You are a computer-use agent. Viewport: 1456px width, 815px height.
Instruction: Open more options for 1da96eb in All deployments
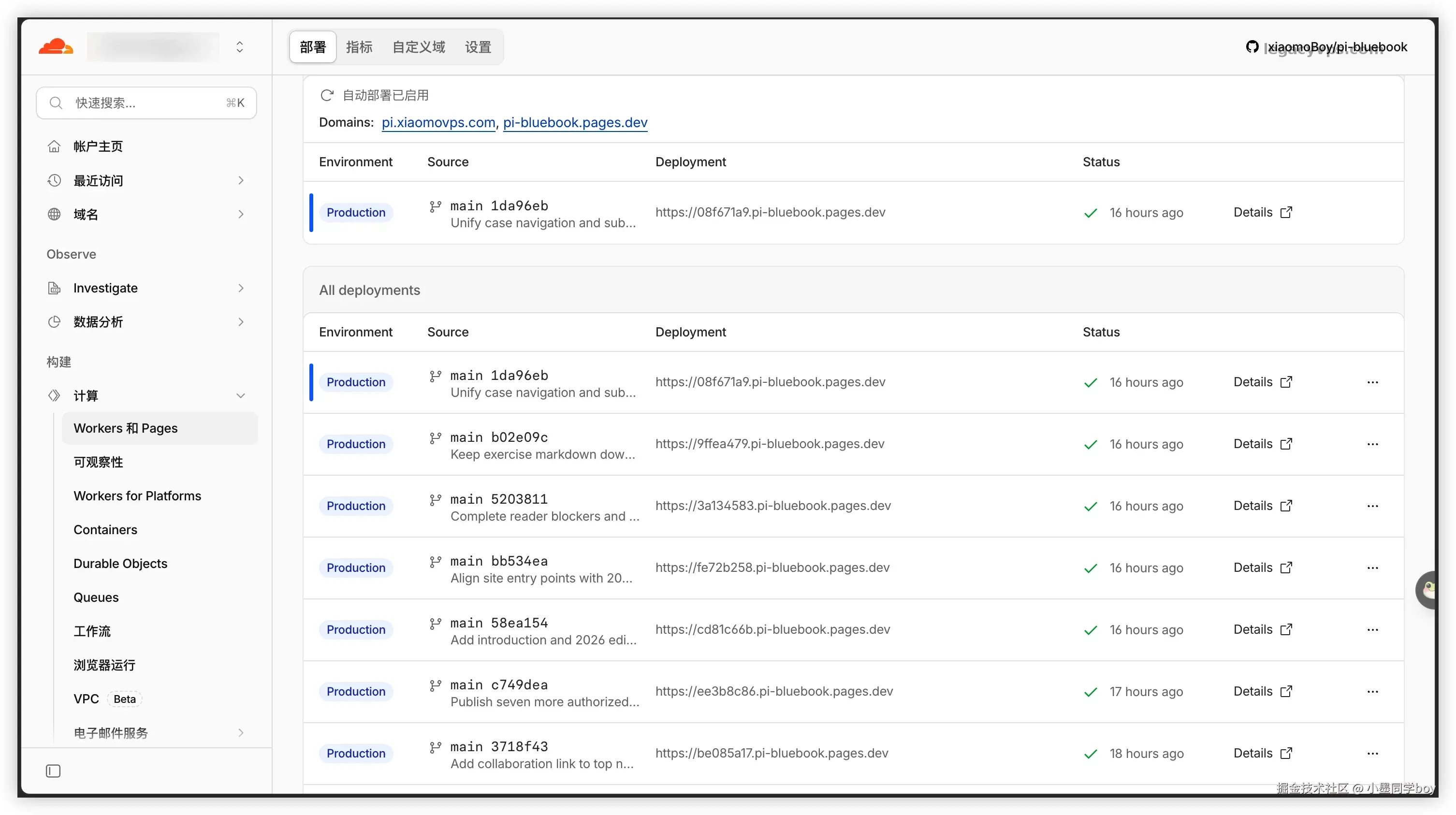pyautogui.click(x=1373, y=383)
